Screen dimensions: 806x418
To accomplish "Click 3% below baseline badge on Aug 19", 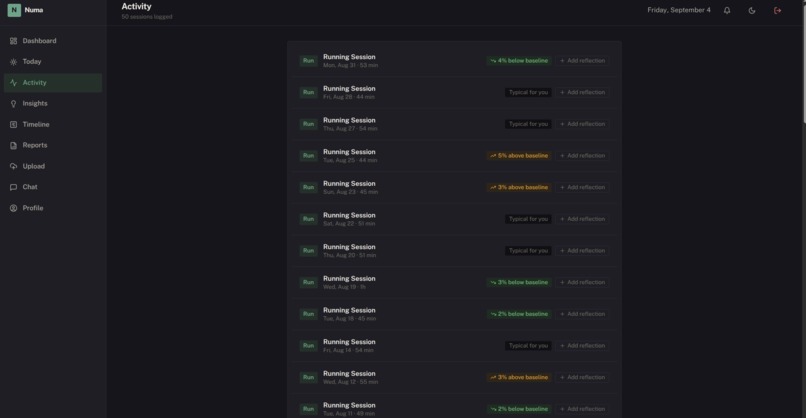I will click(519, 282).
